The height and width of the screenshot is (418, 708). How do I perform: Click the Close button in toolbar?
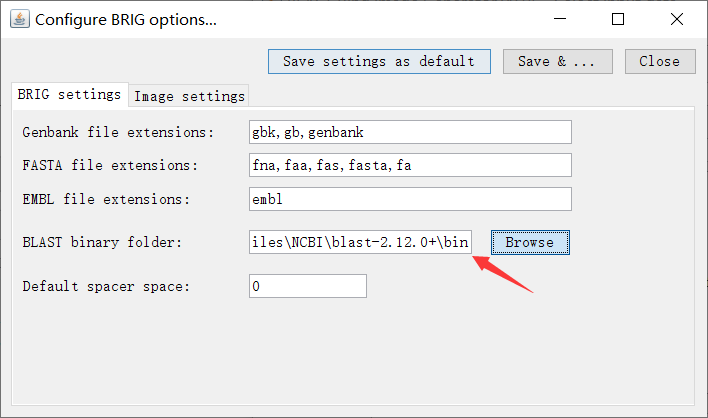[x=659, y=61]
